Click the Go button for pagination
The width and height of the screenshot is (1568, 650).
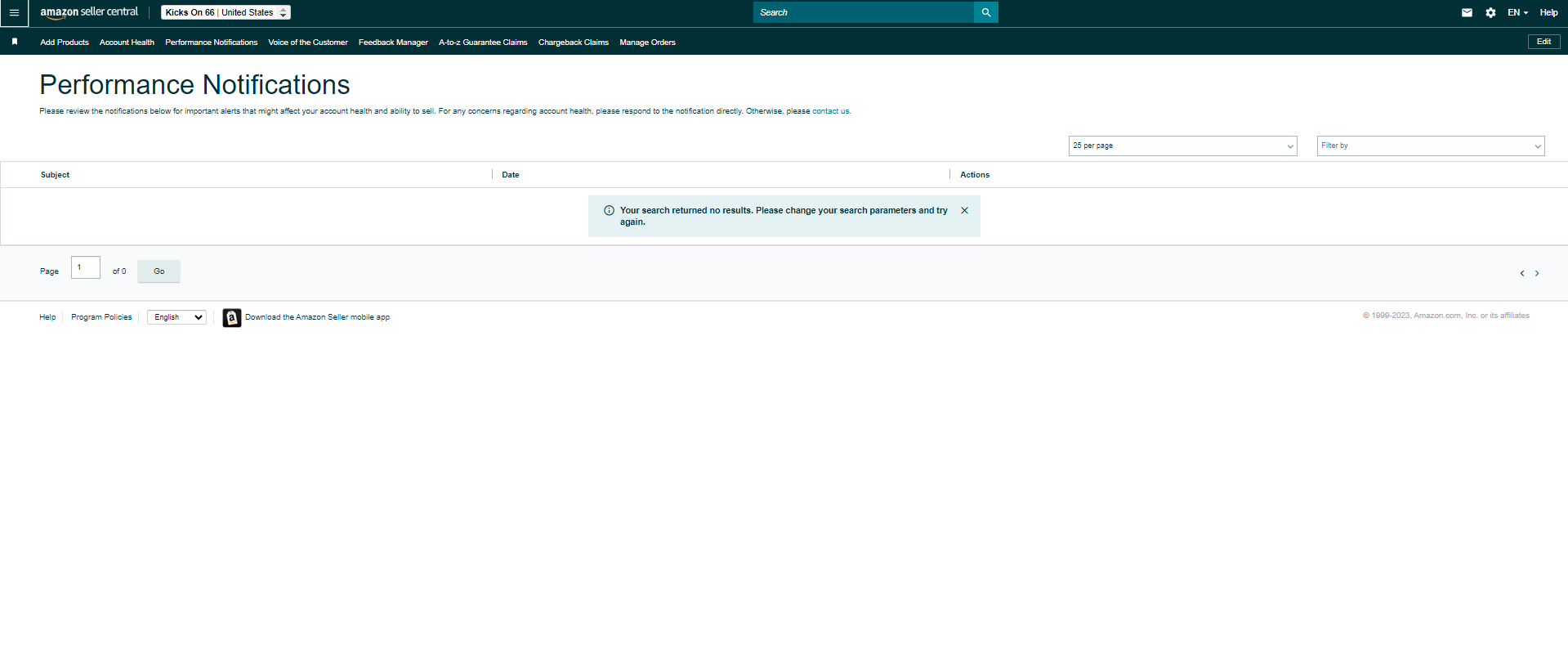click(159, 271)
